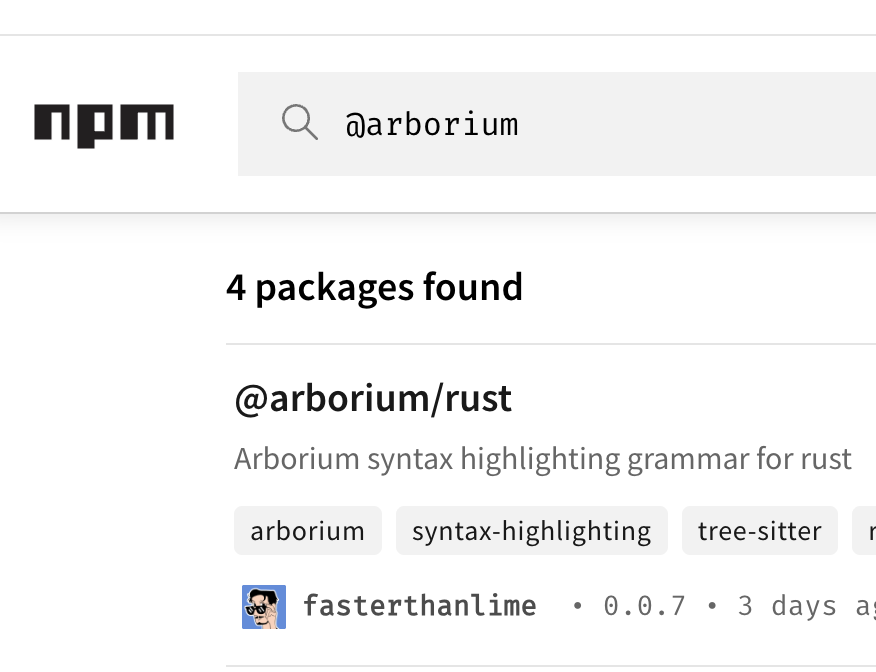Click the 4 packages found heading
The height and width of the screenshot is (672, 876).
coord(375,287)
